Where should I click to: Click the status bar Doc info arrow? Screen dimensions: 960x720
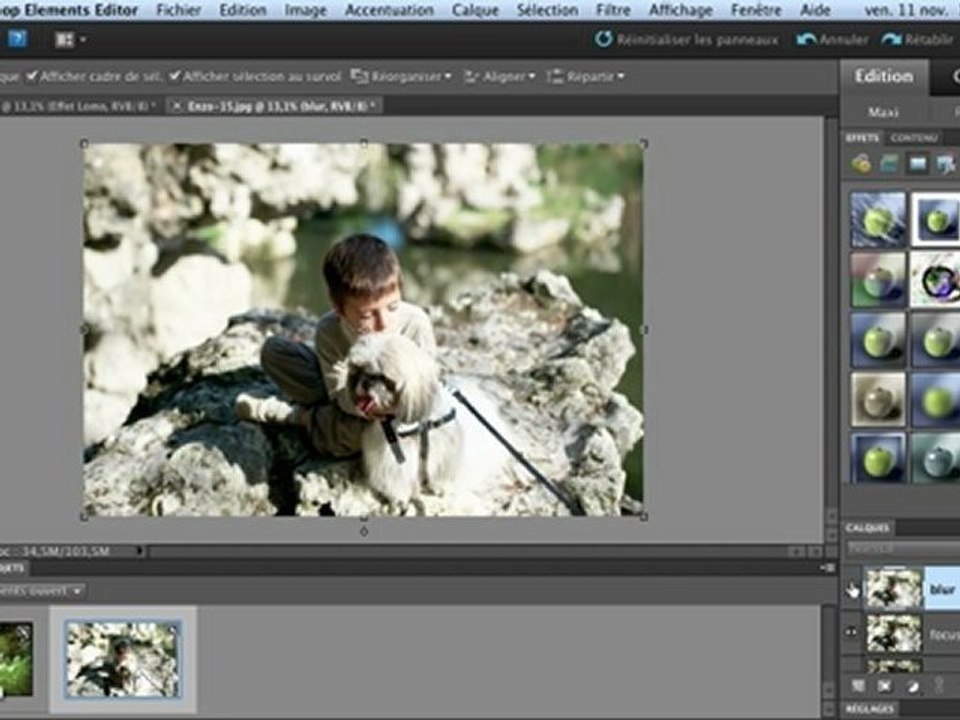[x=140, y=551]
